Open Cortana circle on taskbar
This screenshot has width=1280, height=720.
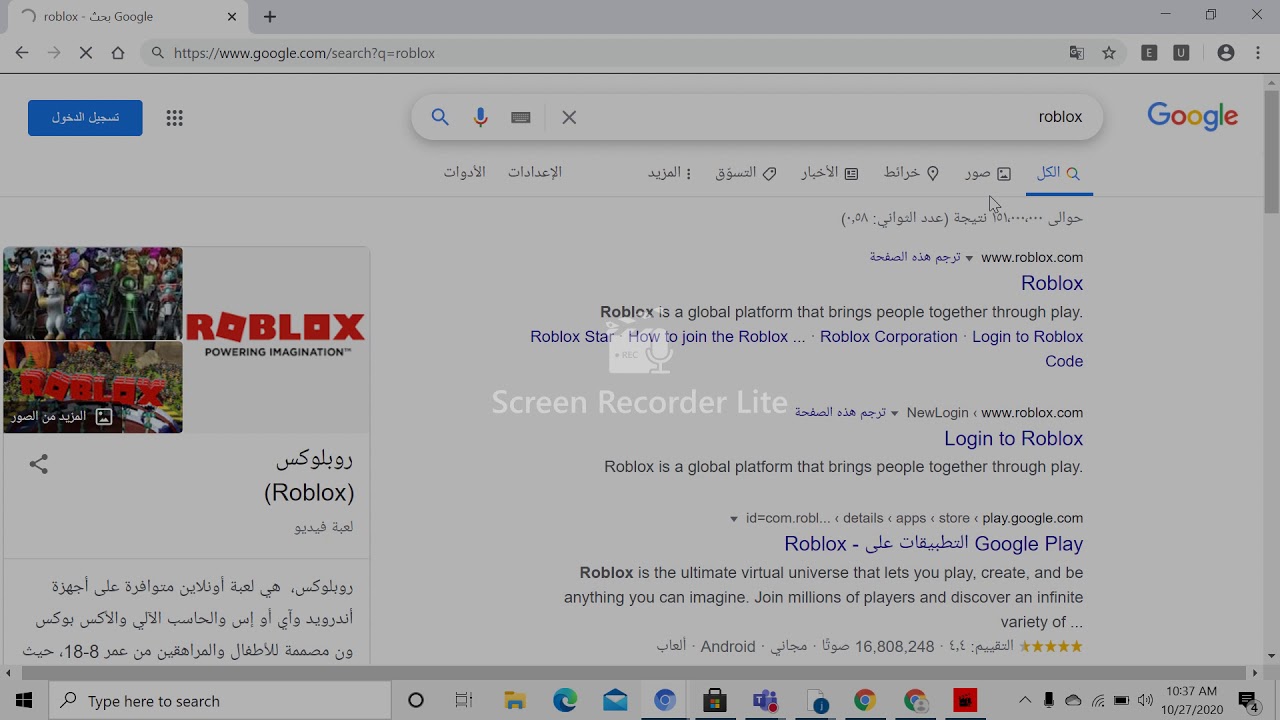(x=416, y=700)
